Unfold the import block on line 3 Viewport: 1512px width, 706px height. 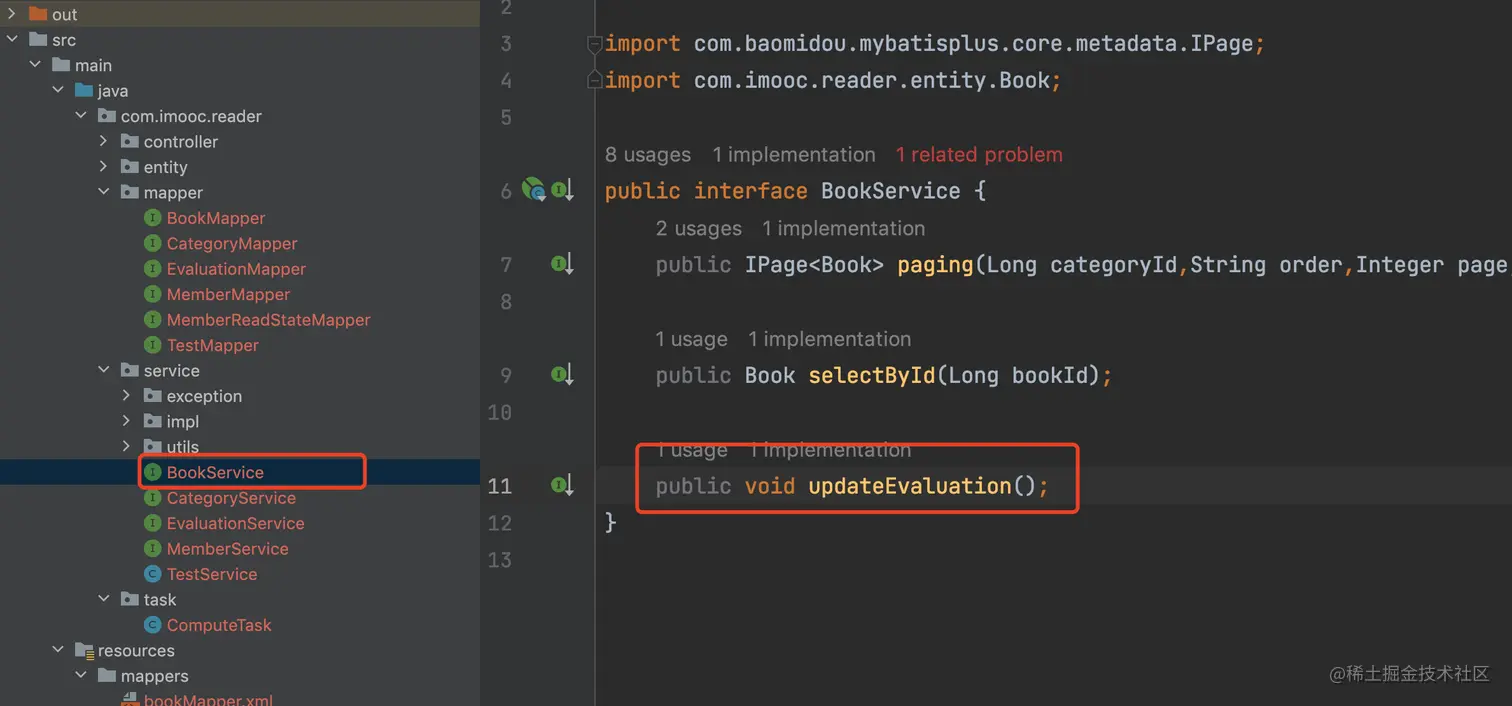point(595,44)
